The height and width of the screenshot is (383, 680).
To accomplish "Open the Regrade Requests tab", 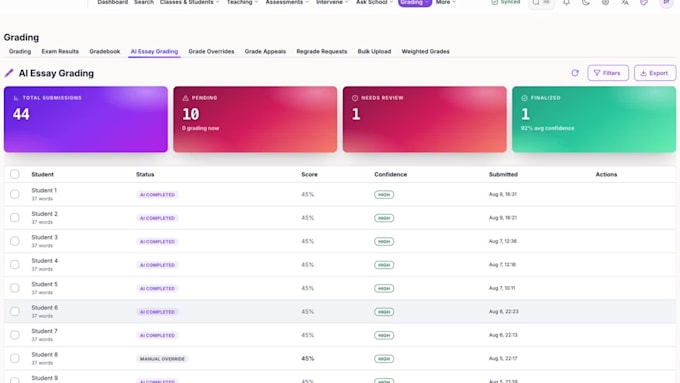I will (x=322, y=51).
